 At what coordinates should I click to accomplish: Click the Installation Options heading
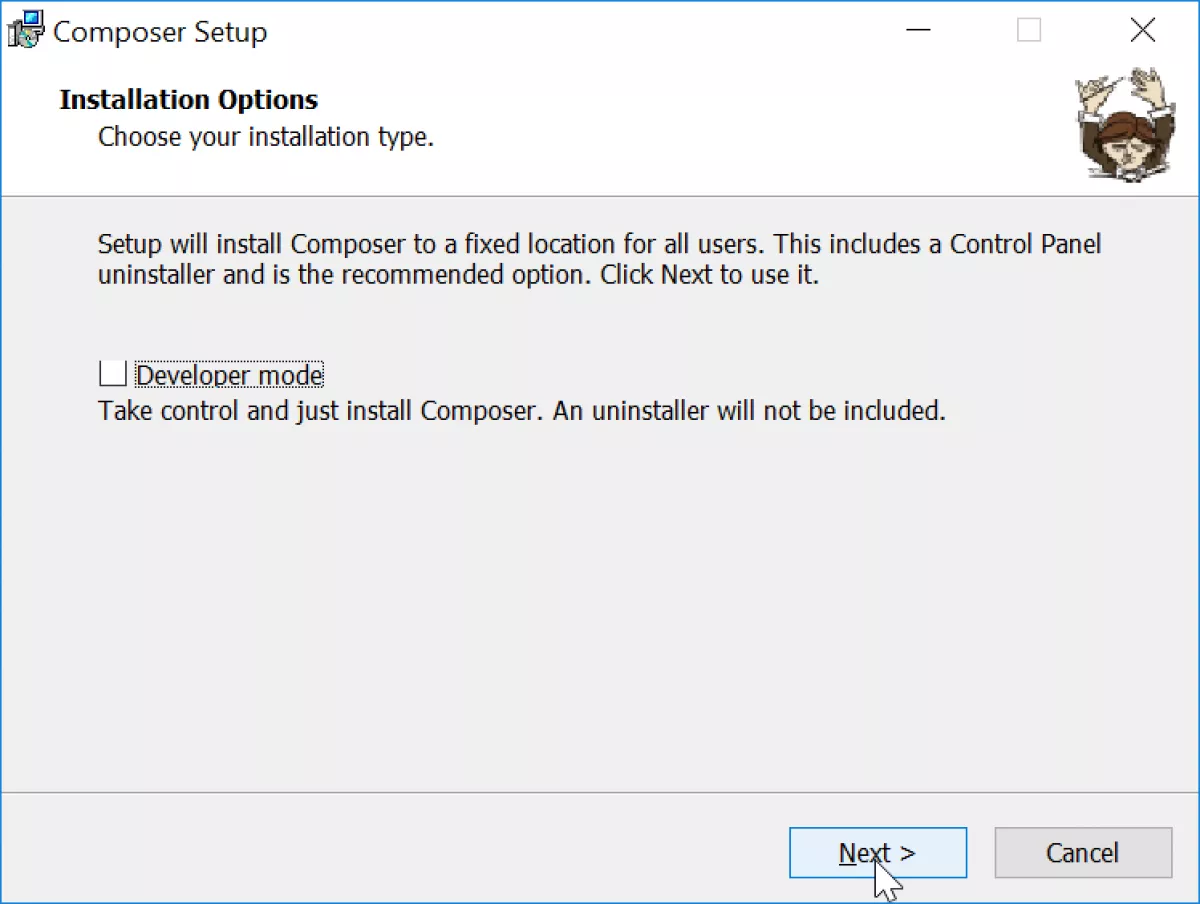pyautogui.click(x=188, y=99)
